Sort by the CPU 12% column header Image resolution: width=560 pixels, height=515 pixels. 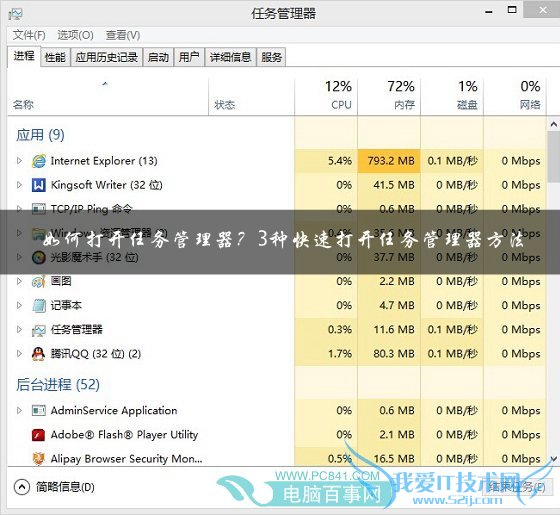pyautogui.click(x=326, y=96)
